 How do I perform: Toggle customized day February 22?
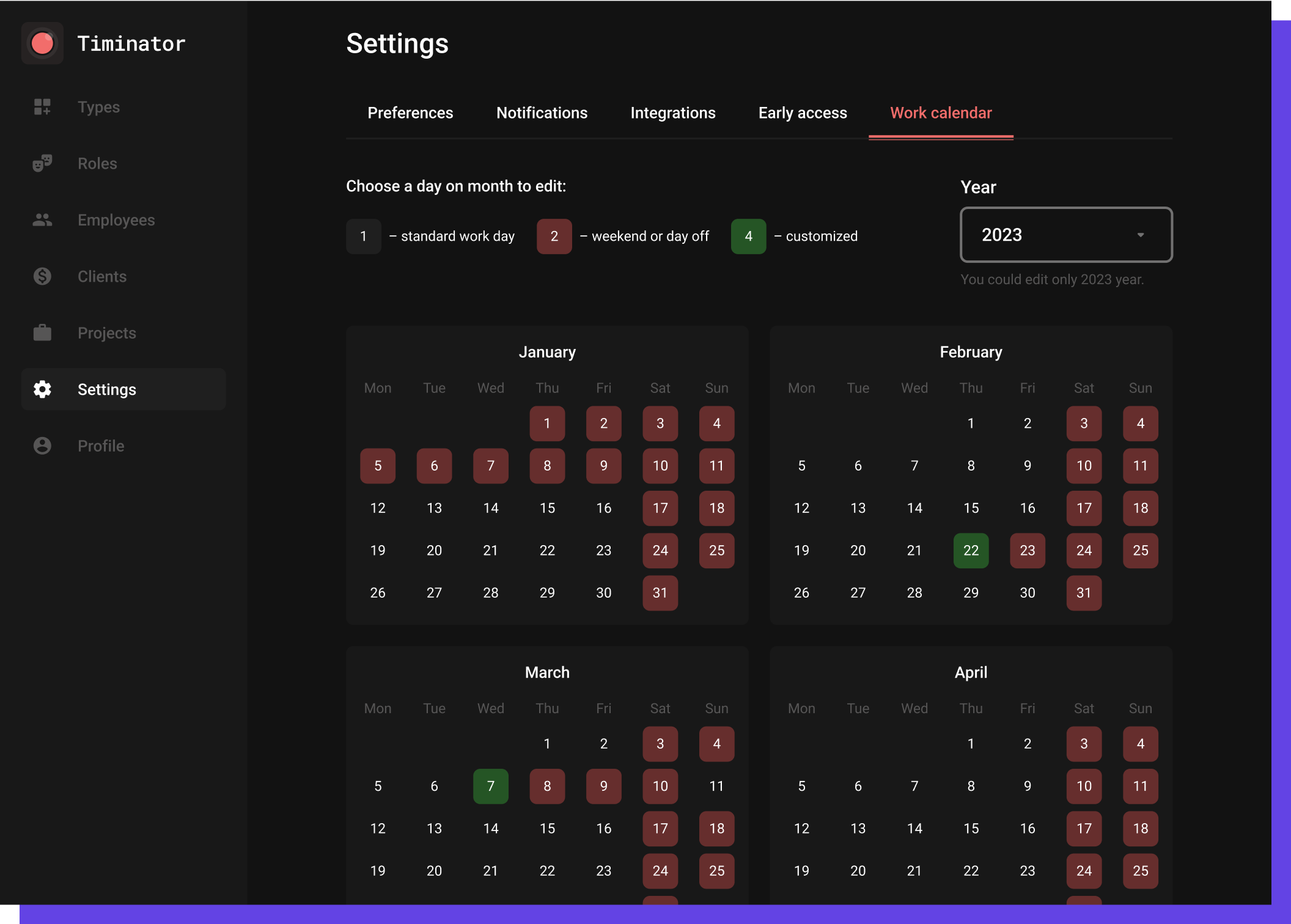pyautogui.click(x=971, y=550)
